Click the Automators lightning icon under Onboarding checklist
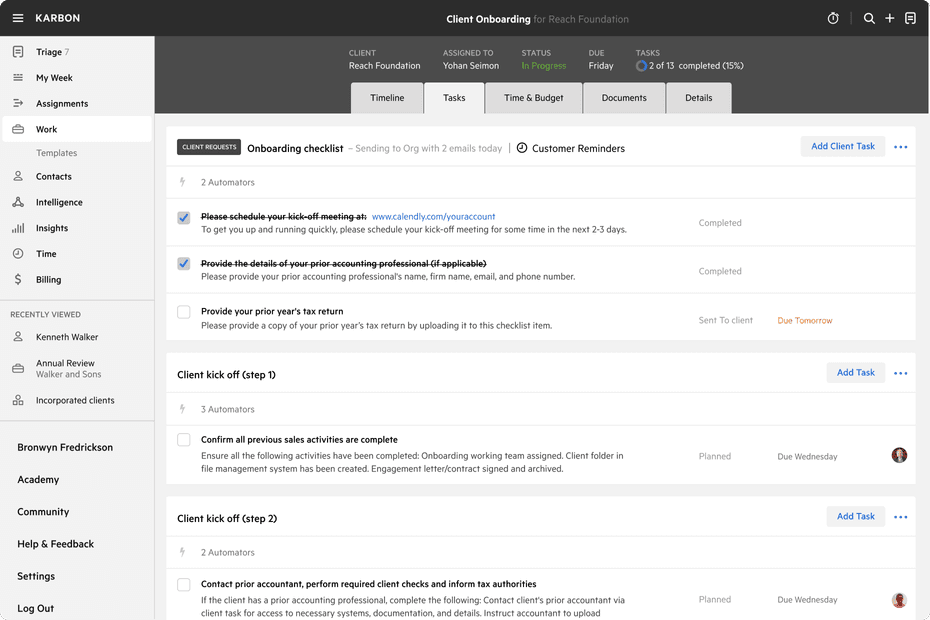This screenshot has width=930, height=620. 183,182
